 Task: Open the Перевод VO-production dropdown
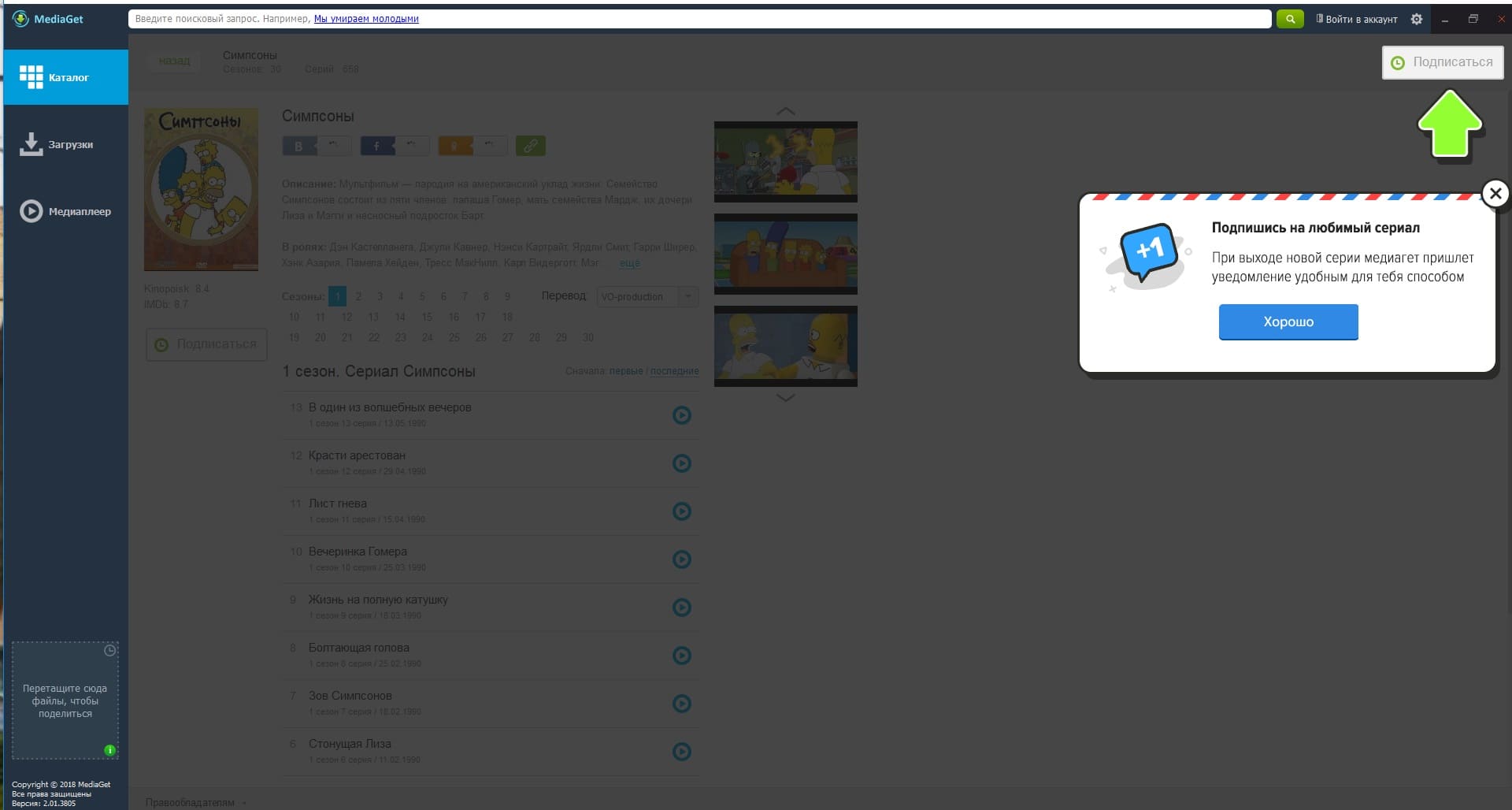pos(647,296)
